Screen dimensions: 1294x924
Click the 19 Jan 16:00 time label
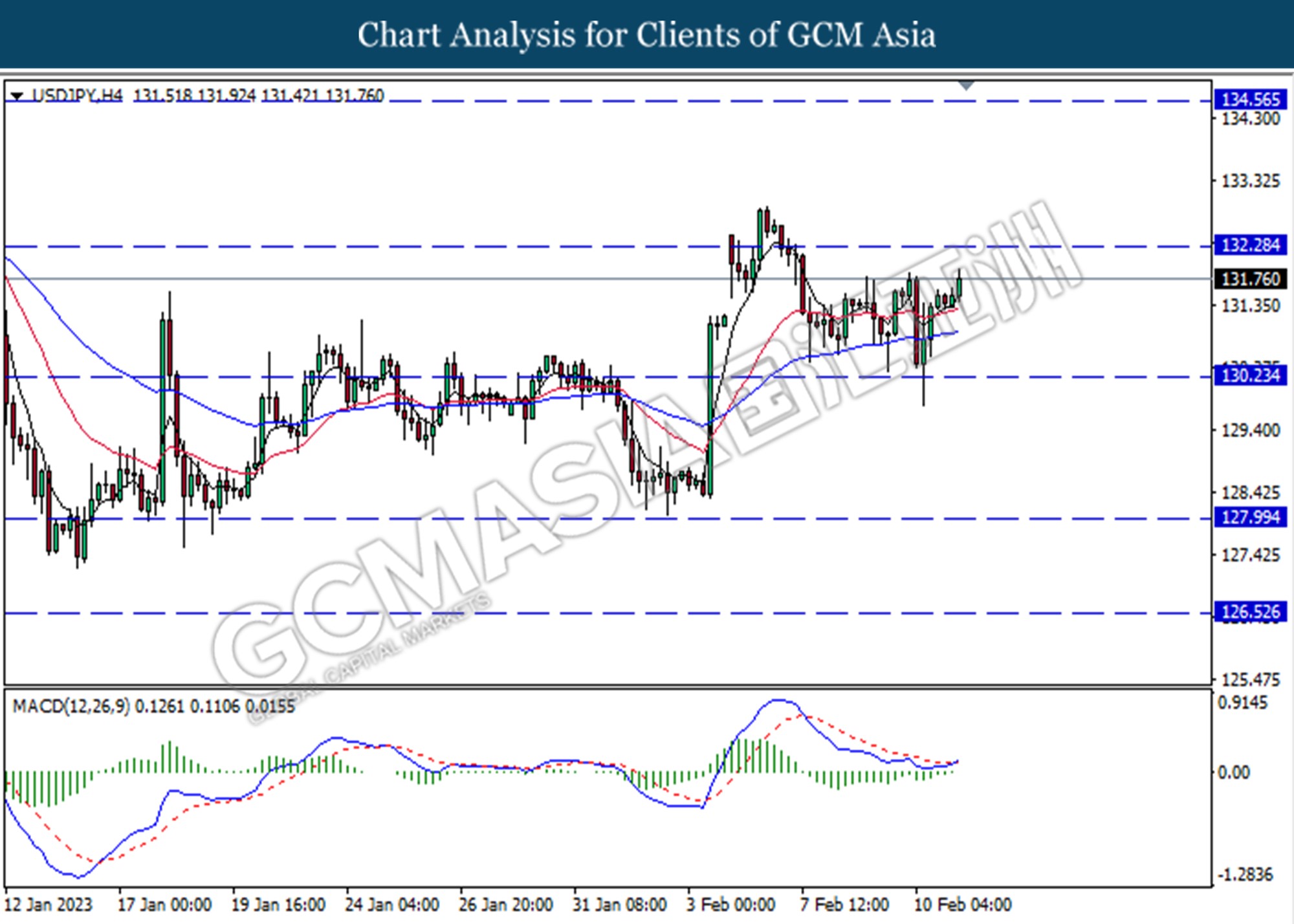(279, 905)
